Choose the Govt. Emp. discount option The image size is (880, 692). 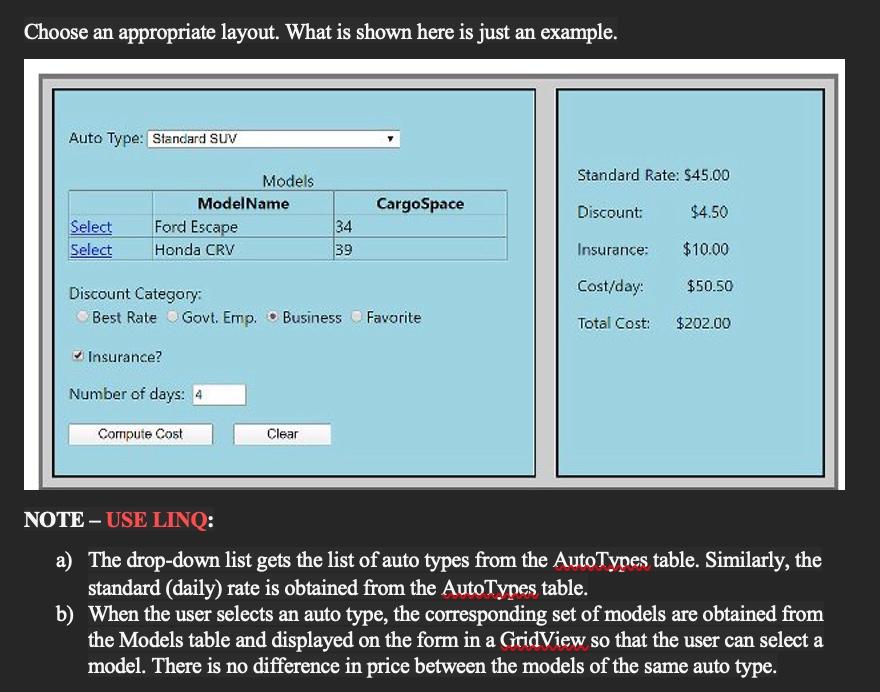click(170, 317)
